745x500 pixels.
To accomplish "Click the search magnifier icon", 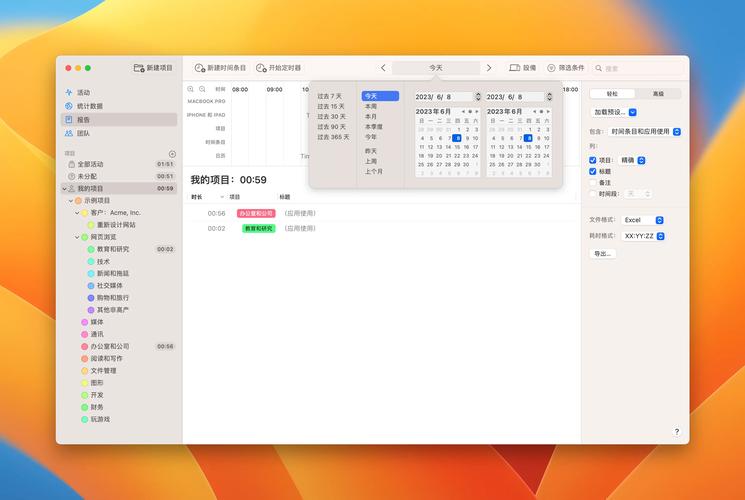I will (x=599, y=68).
